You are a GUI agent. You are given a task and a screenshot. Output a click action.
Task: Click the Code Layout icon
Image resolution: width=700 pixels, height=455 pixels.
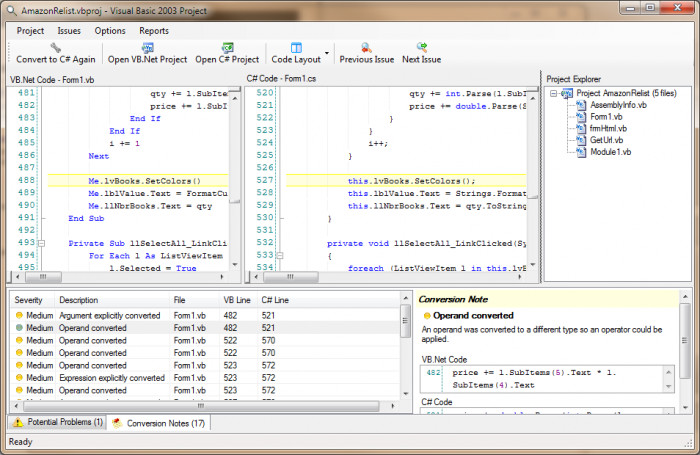(x=296, y=47)
